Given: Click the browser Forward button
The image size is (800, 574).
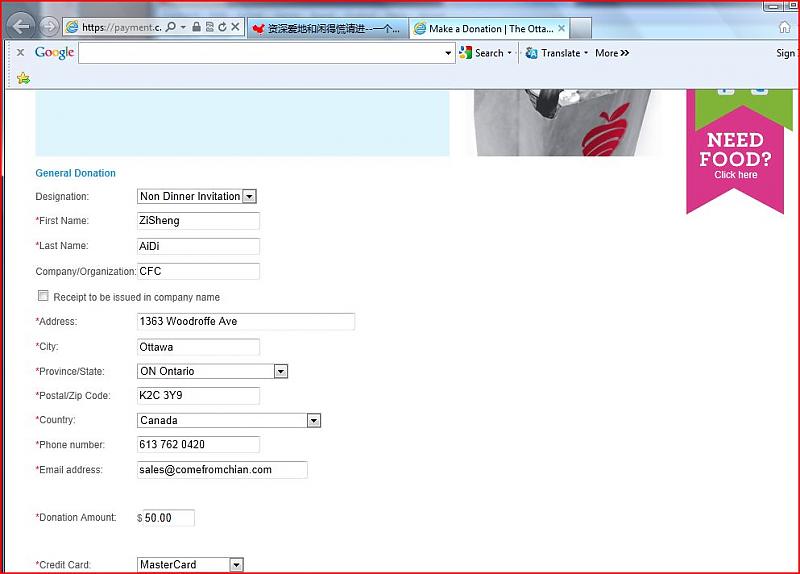Looking at the screenshot, I should (48, 27).
